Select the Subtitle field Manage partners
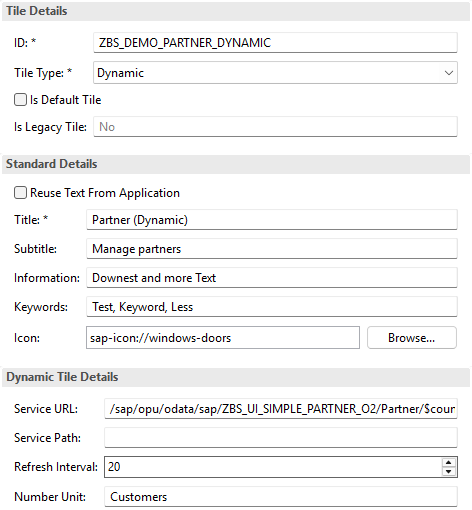Screen dimensions: 472x510 [x=272, y=249]
